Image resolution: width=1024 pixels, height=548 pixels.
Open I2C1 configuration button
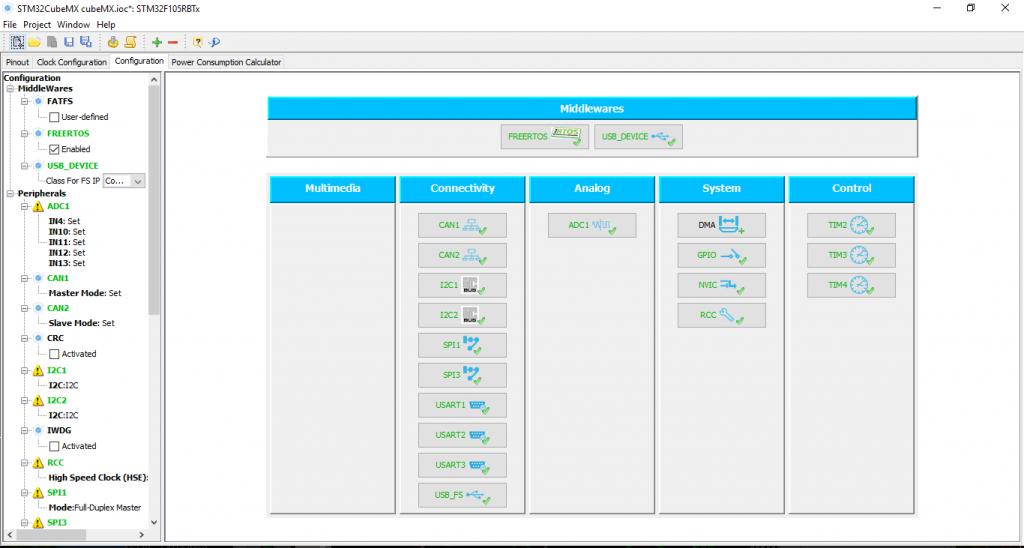[462, 285]
